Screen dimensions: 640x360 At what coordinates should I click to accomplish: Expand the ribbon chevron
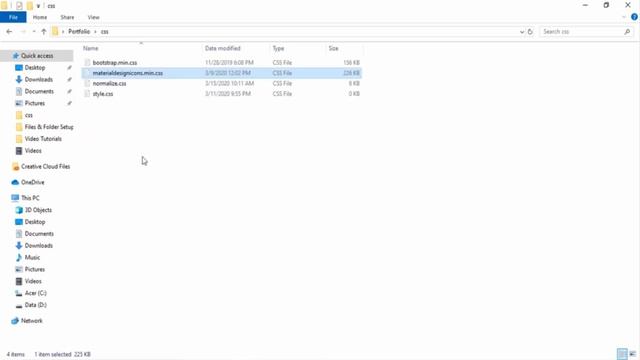pos(624,17)
